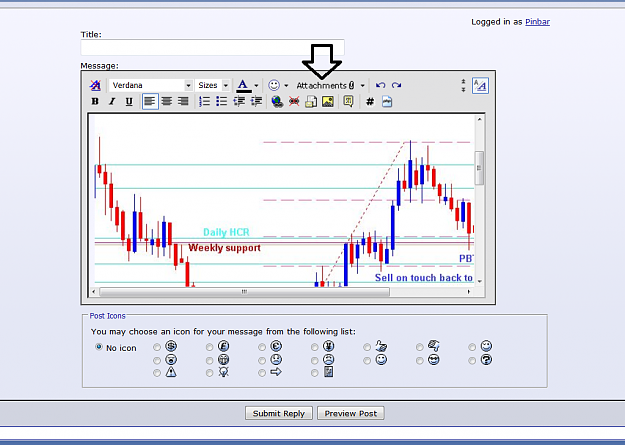625x445 pixels.
Task: Wrap selection in PHP tags
Action: [x=387, y=102]
